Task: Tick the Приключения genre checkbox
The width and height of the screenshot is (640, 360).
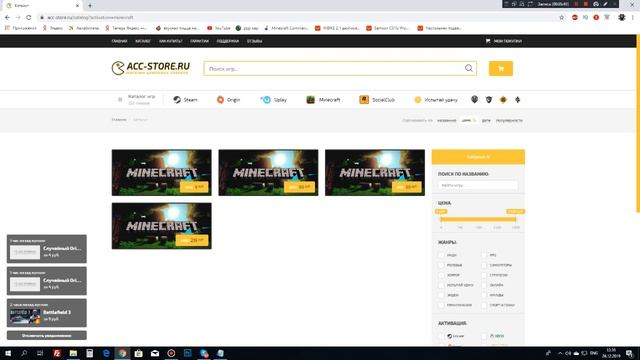Action: [441, 305]
